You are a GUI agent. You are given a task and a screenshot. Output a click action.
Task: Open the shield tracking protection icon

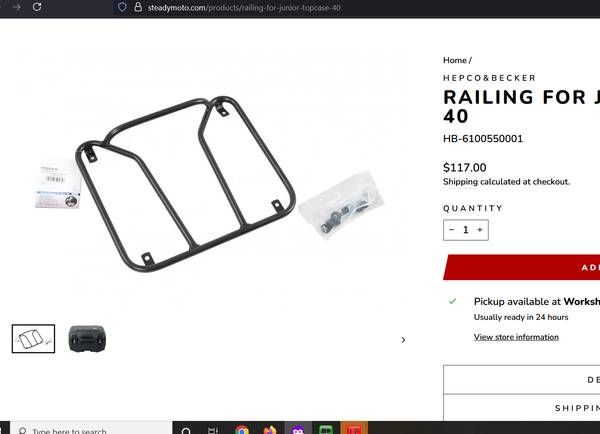click(x=122, y=7)
